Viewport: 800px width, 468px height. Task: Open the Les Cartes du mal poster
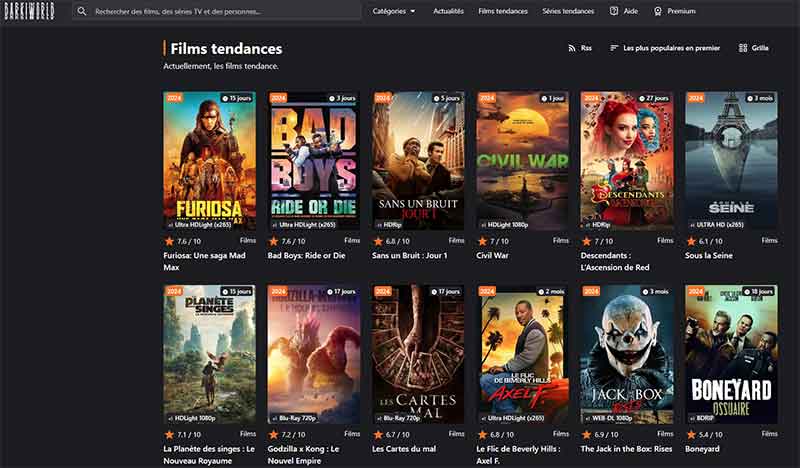[418, 354]
